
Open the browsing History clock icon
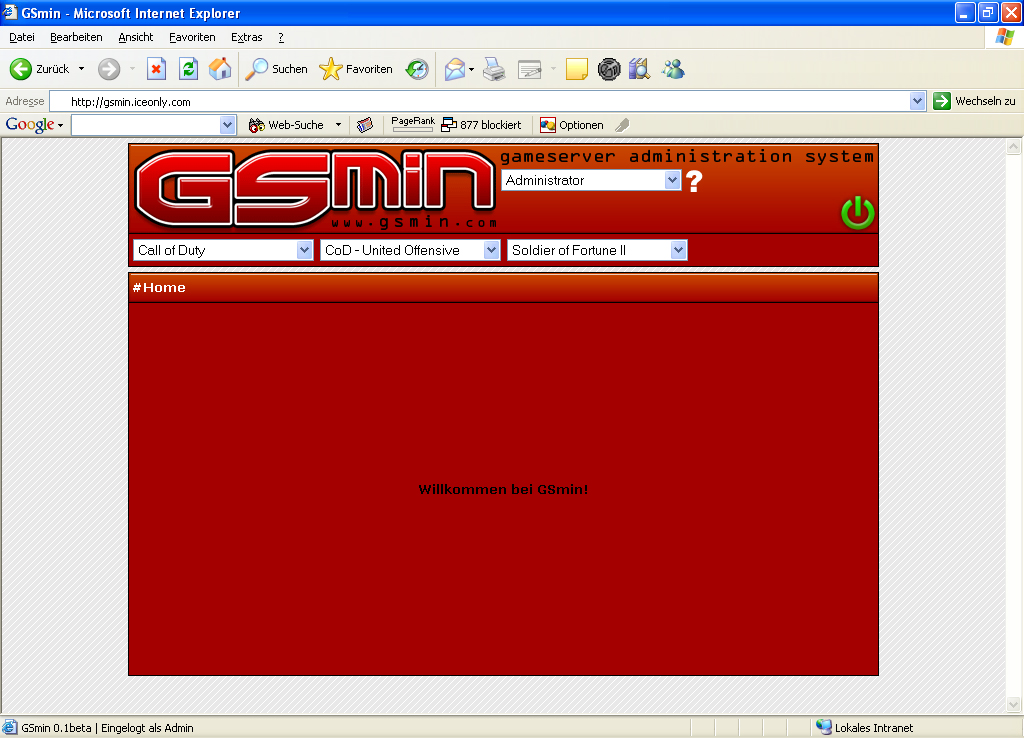pos(417,69)
